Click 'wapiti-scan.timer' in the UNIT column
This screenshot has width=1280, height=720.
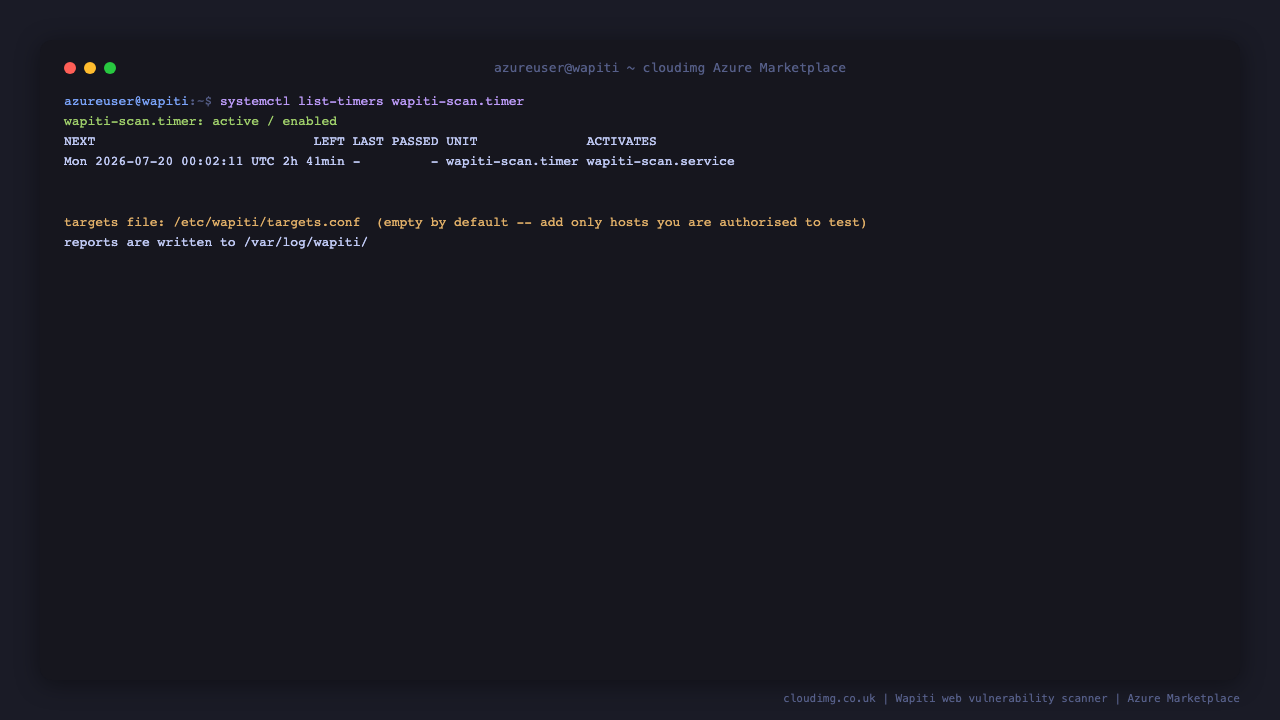point(512,162)
